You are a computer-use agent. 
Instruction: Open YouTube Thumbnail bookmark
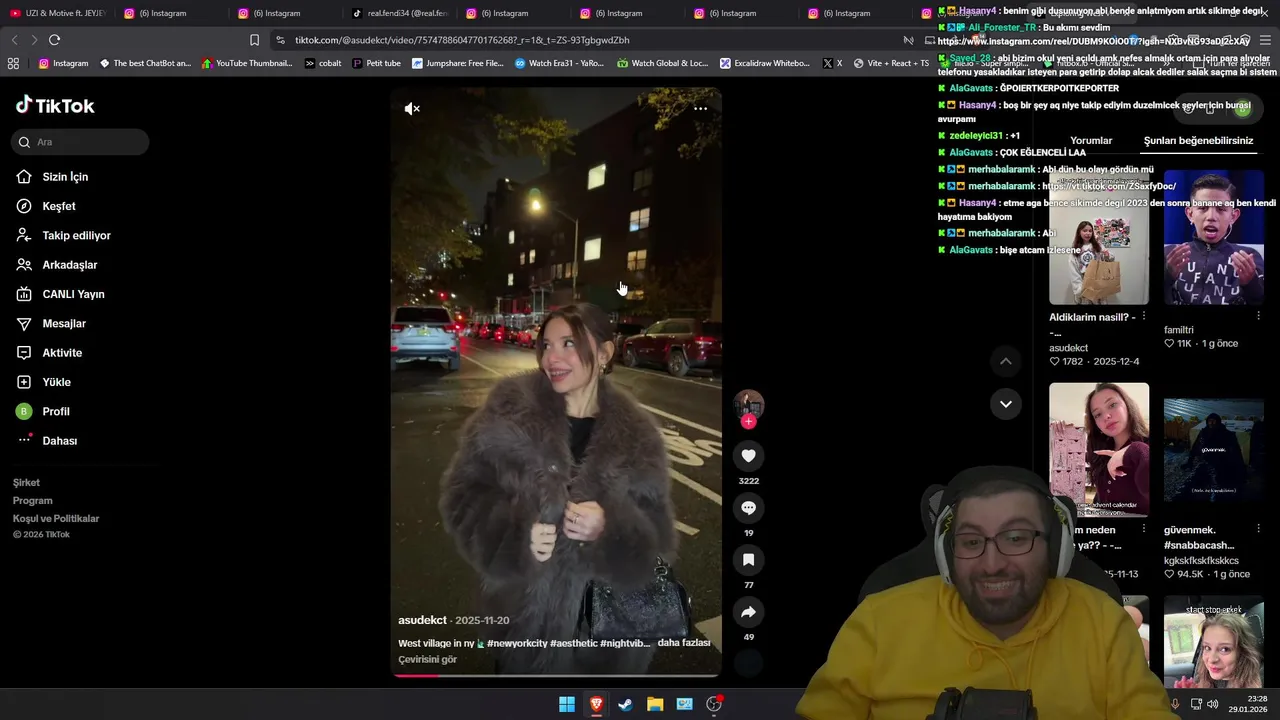click(247, 63)
